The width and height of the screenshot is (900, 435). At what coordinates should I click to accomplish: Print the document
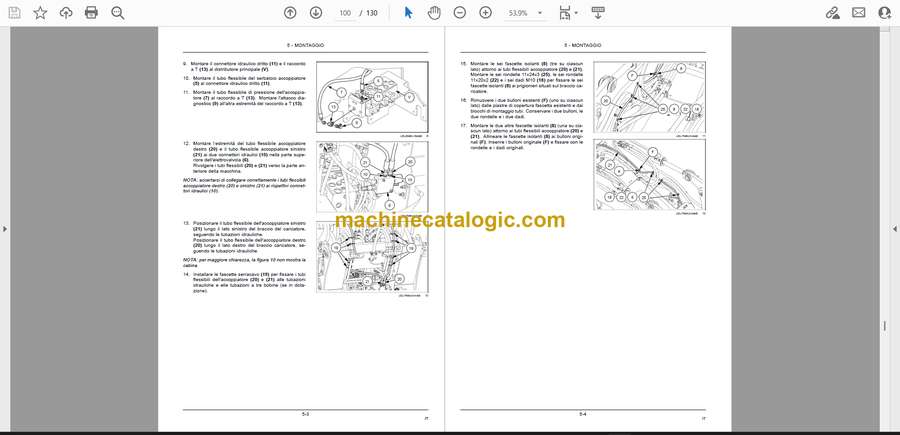pyautogui.click(x=91, y=13)
